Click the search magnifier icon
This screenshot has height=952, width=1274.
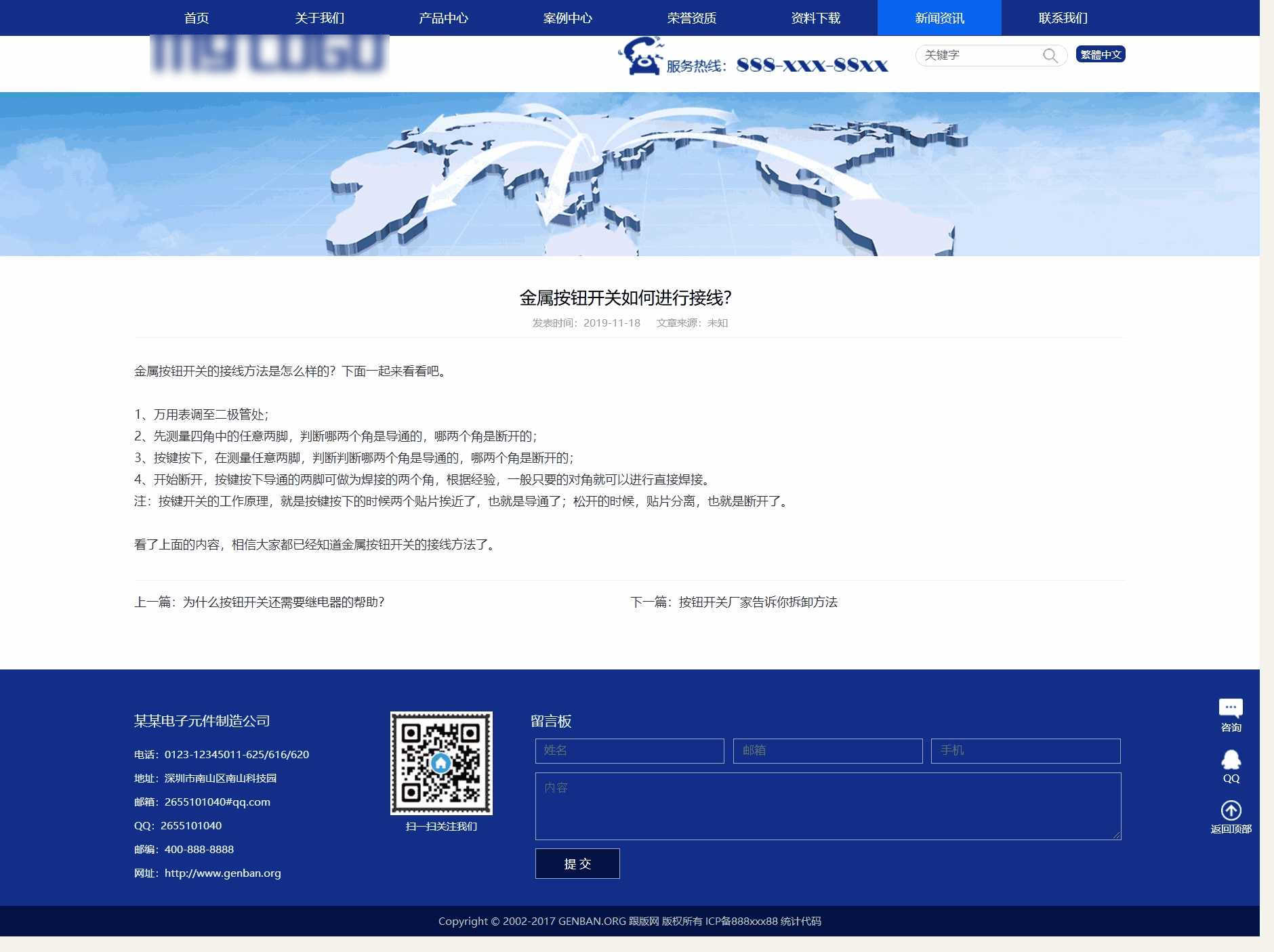(x=1050, y=56)
